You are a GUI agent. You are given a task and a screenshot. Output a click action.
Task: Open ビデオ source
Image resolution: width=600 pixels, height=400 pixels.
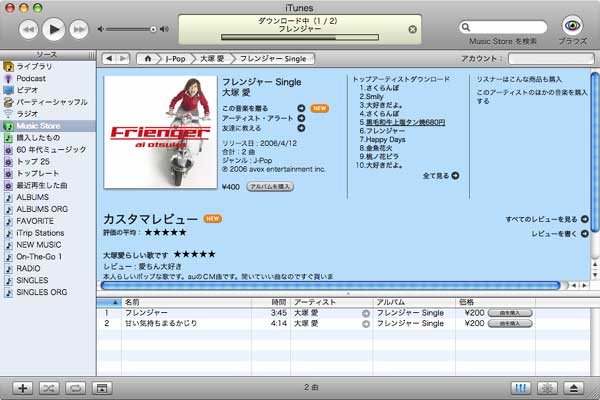coord(48,90)
